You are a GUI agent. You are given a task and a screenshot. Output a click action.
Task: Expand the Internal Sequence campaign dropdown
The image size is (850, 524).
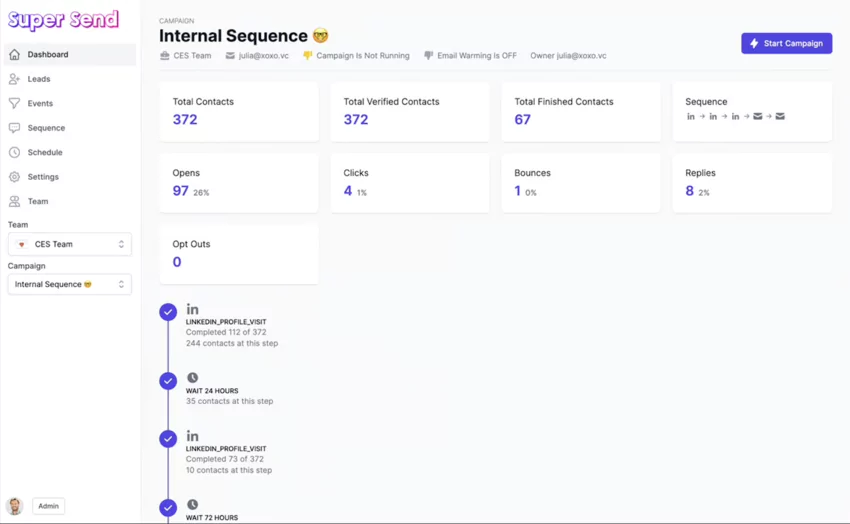click(69, 284)
